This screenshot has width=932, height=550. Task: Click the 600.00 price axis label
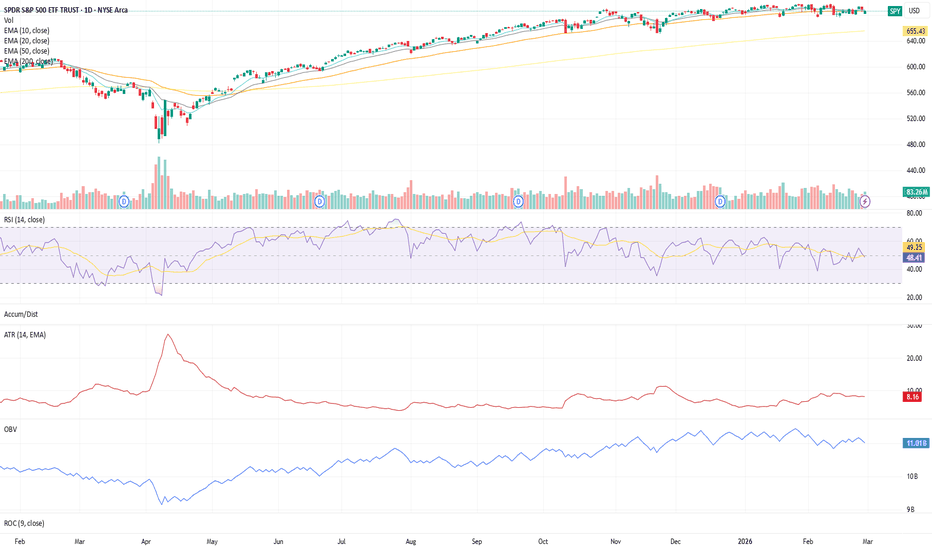pos(916,67)
